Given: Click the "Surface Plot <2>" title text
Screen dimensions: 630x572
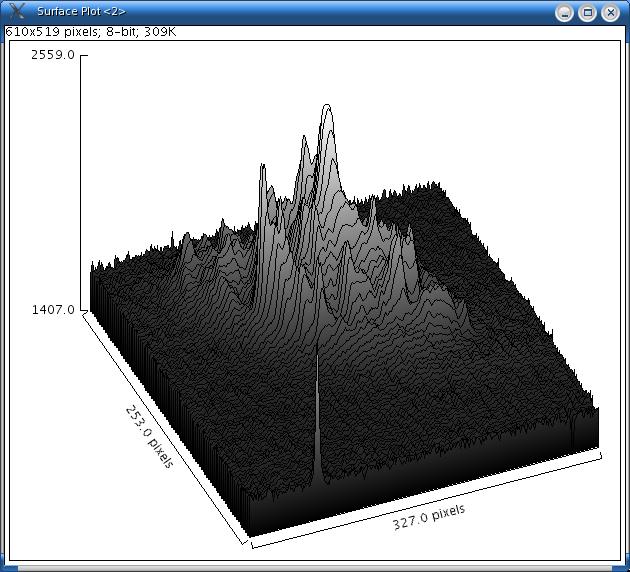Looking at the screenshot, I should click(81, 12).
